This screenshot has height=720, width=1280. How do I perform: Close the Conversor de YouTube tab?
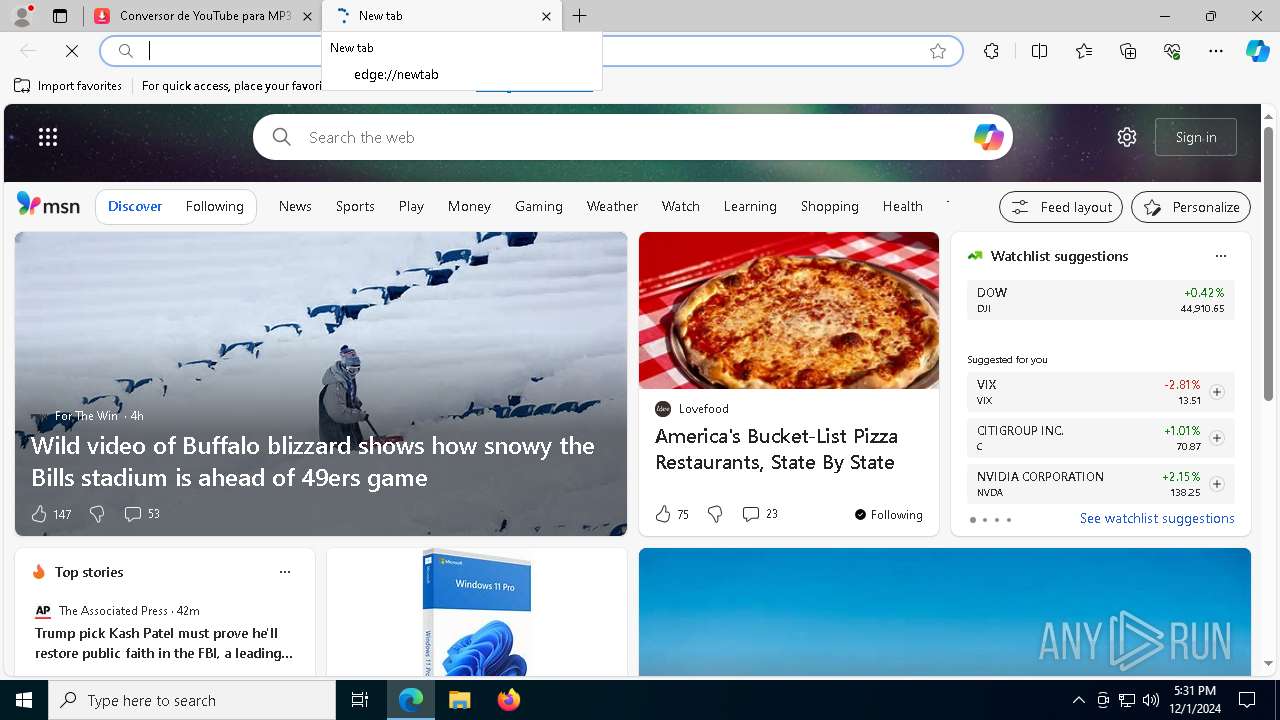pos(307,16)
